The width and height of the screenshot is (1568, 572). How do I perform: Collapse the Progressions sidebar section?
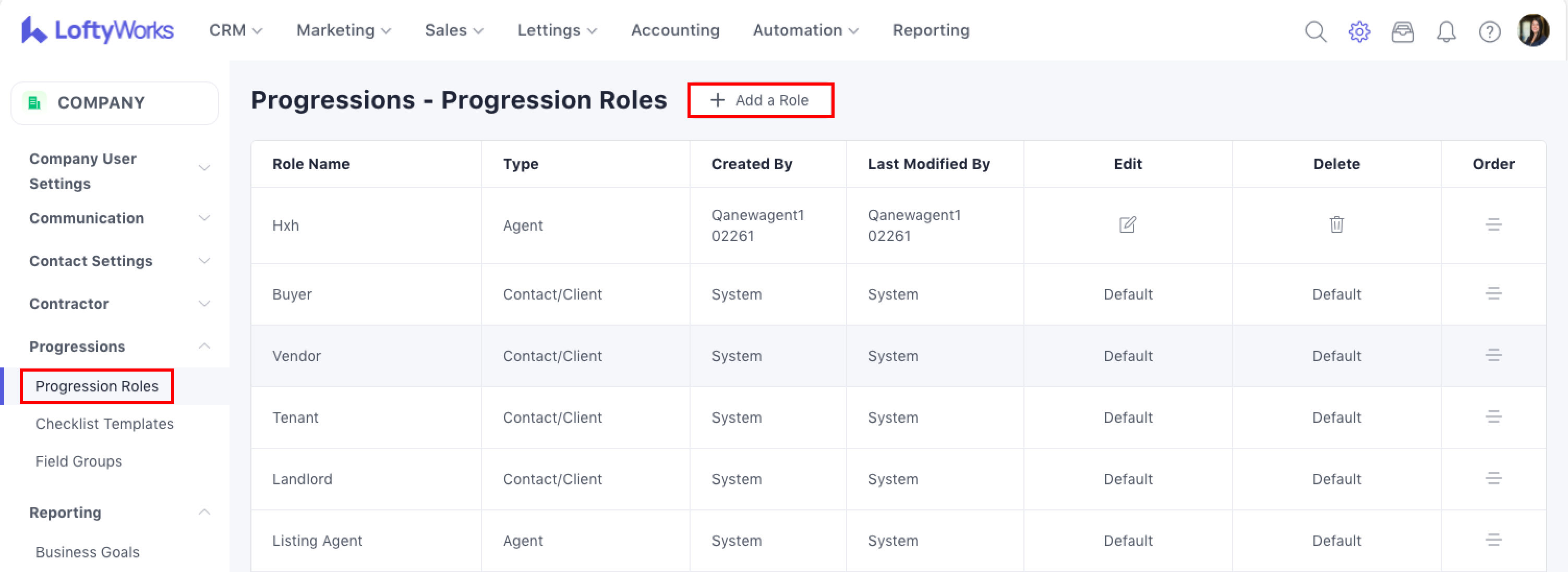click(119, 346)
